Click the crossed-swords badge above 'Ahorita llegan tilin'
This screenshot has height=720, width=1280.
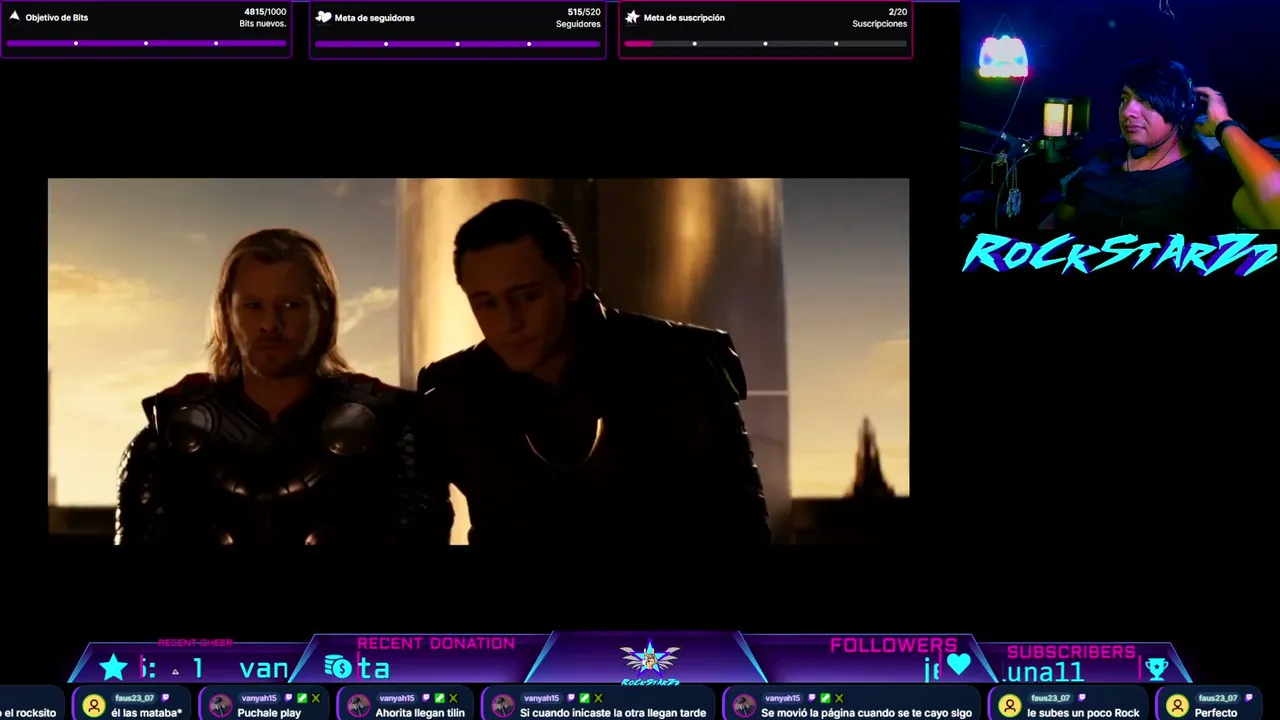(453, 698)
